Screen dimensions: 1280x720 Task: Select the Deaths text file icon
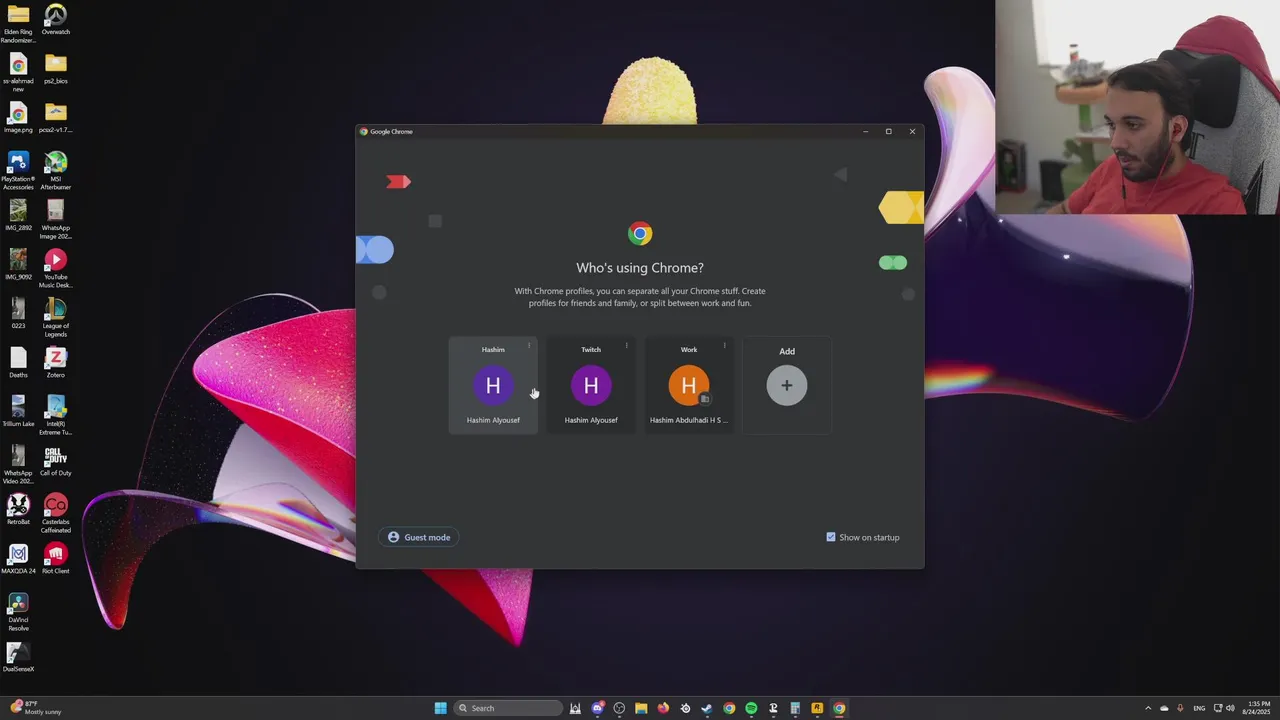(18, 363)
